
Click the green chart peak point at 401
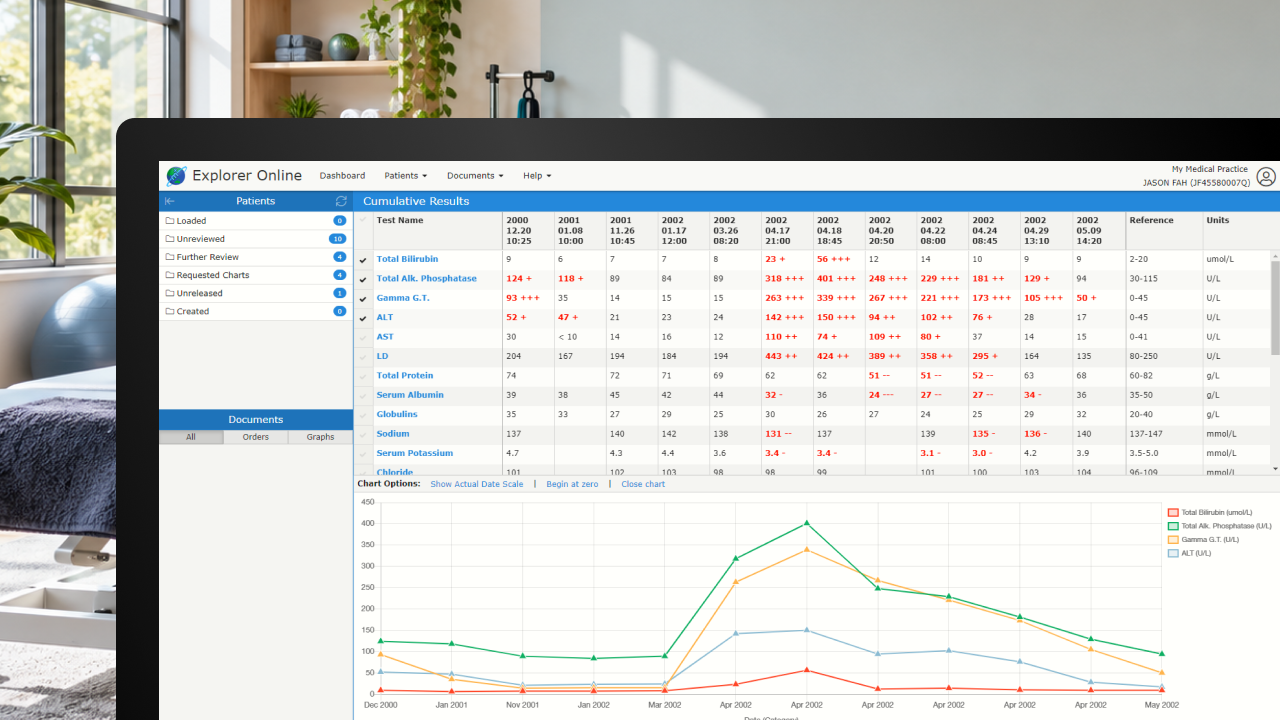[x=806, y=522]
